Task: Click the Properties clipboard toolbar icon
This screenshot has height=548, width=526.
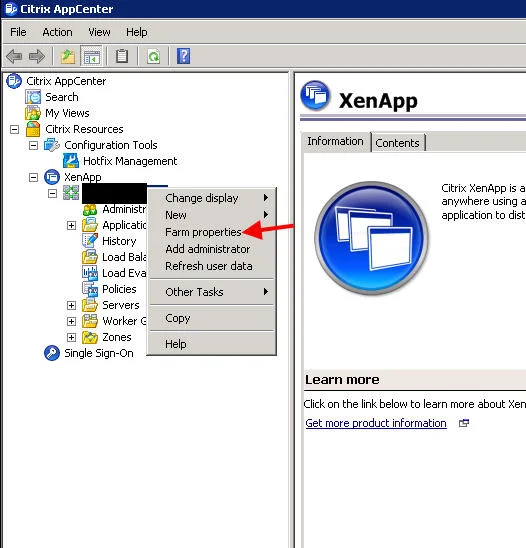Action: pos(122,56)
